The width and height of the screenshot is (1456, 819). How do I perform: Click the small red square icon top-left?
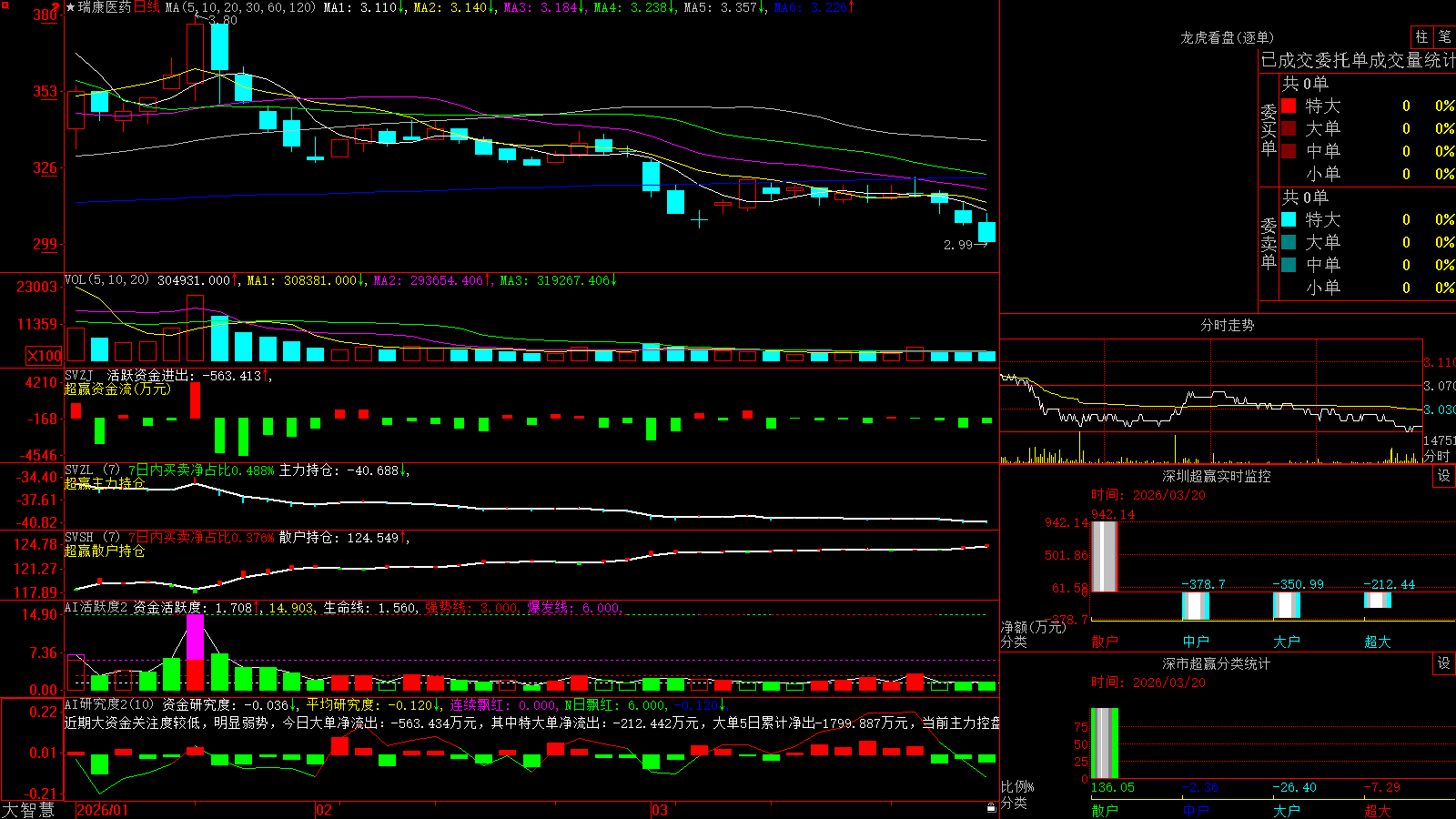pos(5,5)
